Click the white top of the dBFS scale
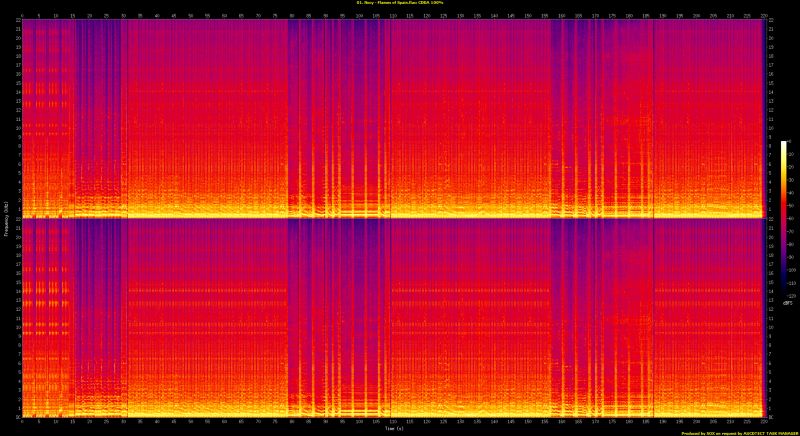 coord(784,144)
